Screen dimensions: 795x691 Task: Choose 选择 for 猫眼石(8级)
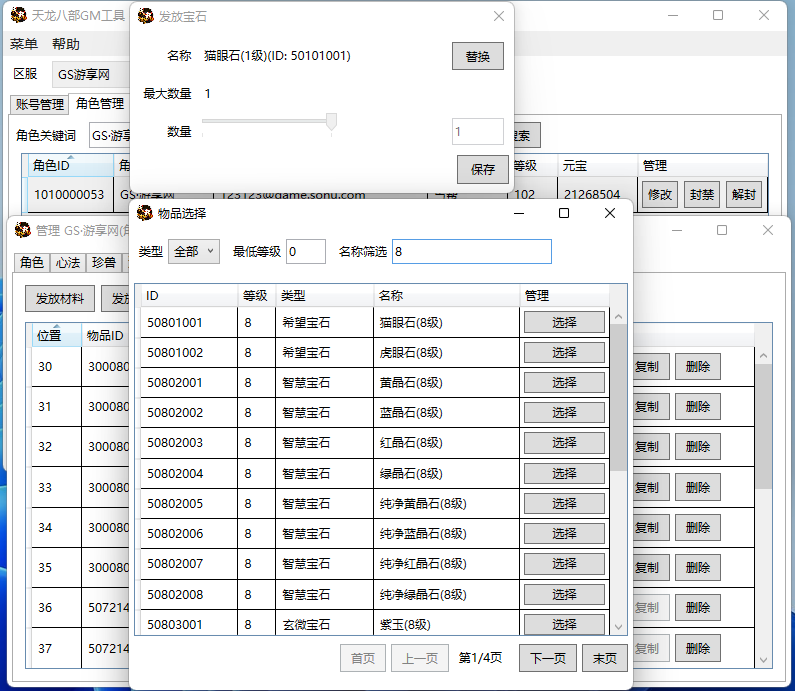[x=564, y=322]
